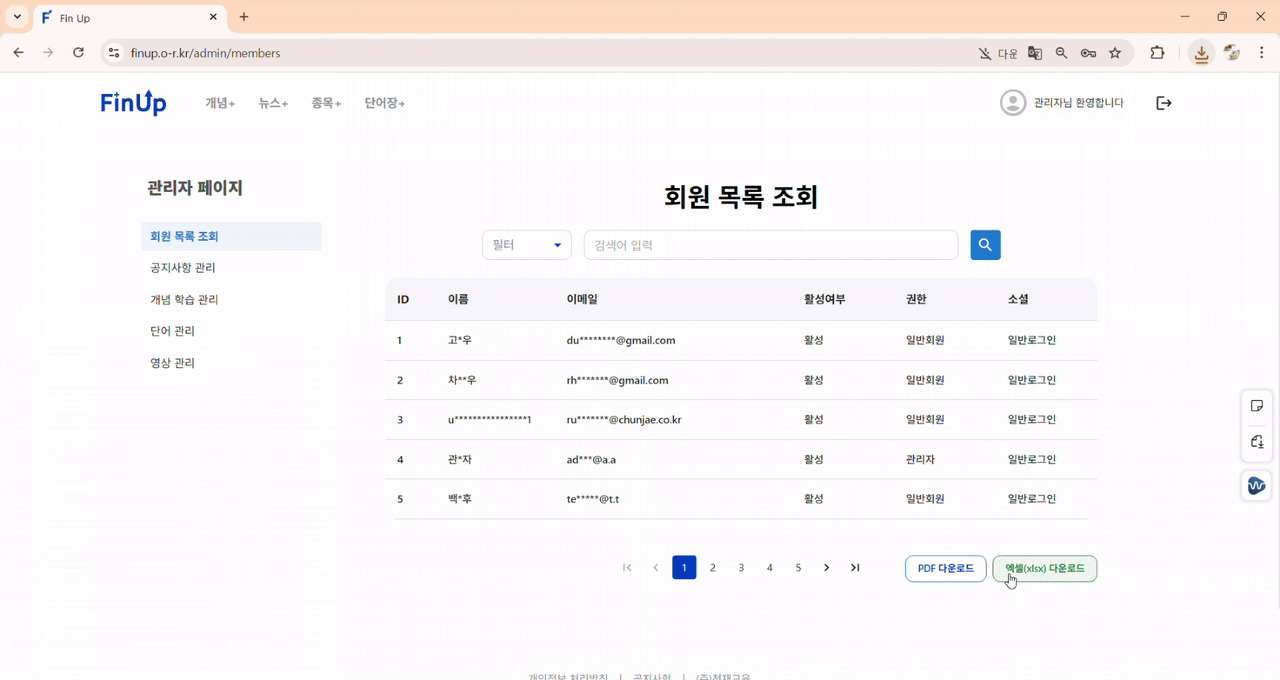1280x680 pixels.
Task: Click the PDF 다운로드 button
Action: [x=945, y=568]
